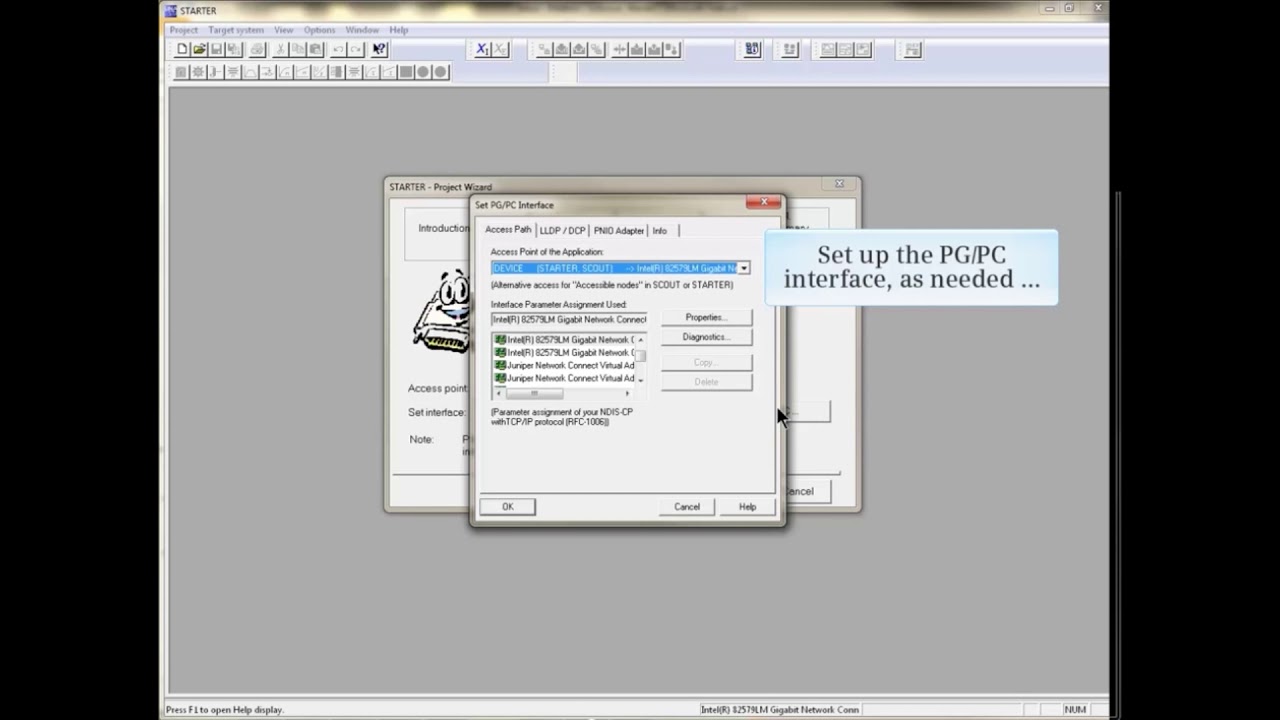Switch to the Info tab
1280x720 pixels.
[x=660, y=231]
